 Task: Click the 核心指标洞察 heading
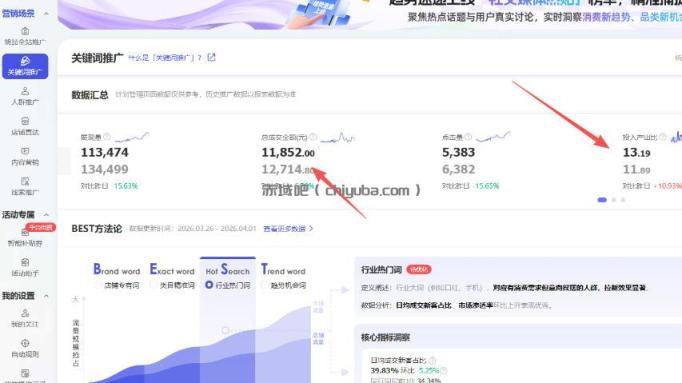tap(385, 337)
